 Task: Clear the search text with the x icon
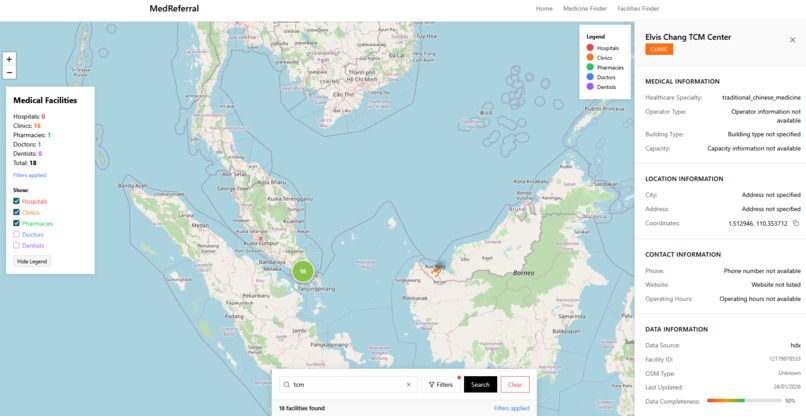[409, 385]
